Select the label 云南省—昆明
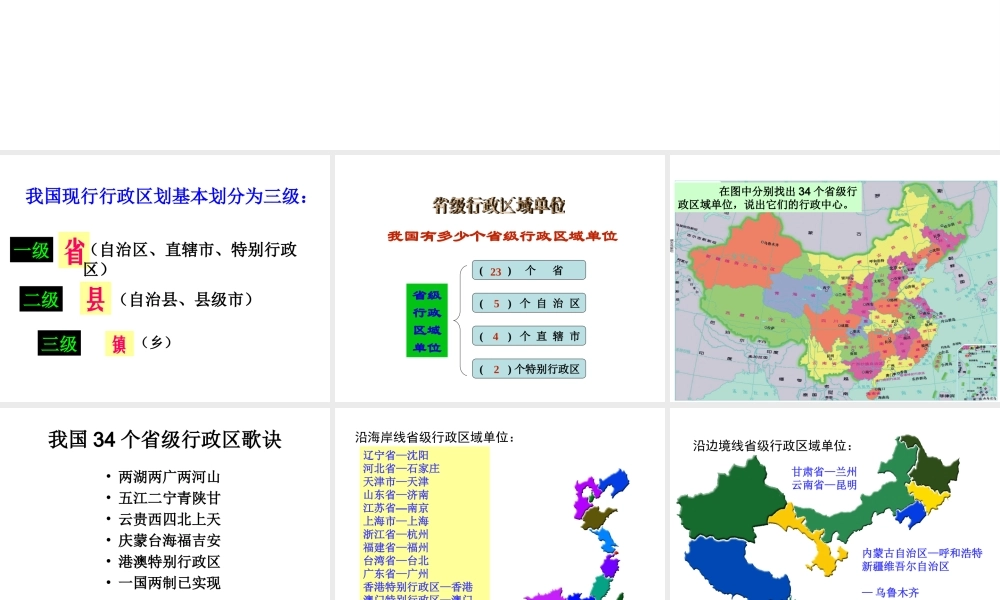Image resolution: width=1000 pixels, height=600 pixels. click(824, 485)
